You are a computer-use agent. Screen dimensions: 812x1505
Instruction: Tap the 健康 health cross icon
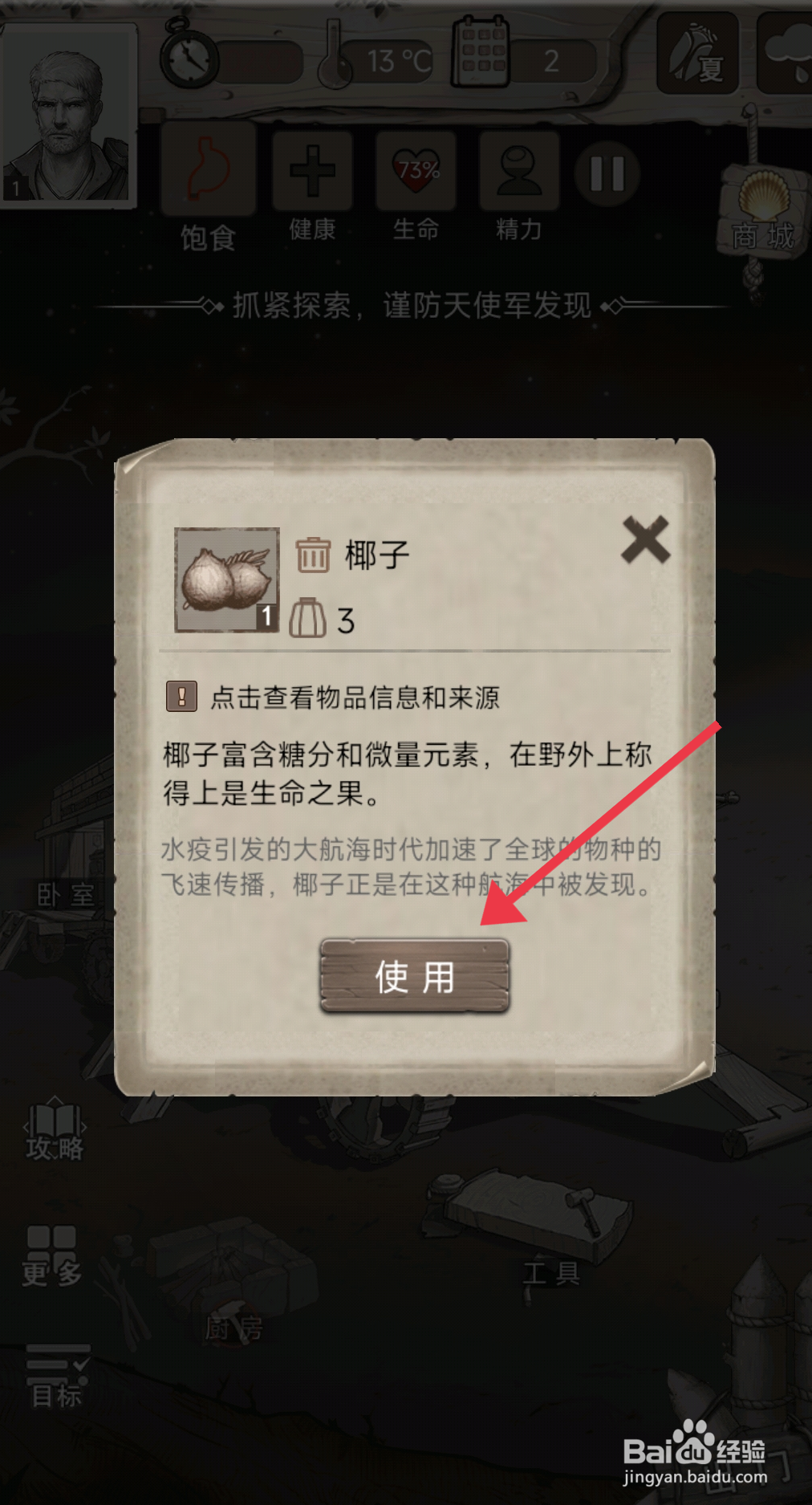[x=312, y=171]
